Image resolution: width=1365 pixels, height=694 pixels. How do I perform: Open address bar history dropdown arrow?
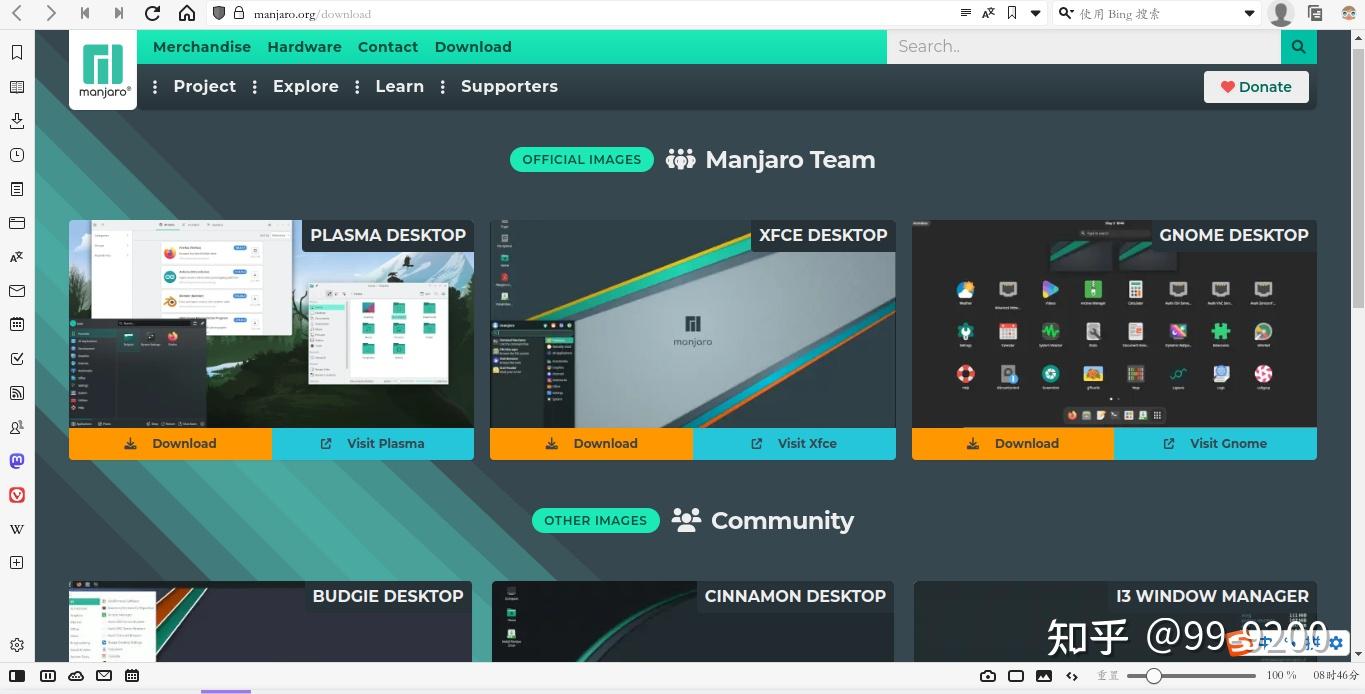(1036, 13)
